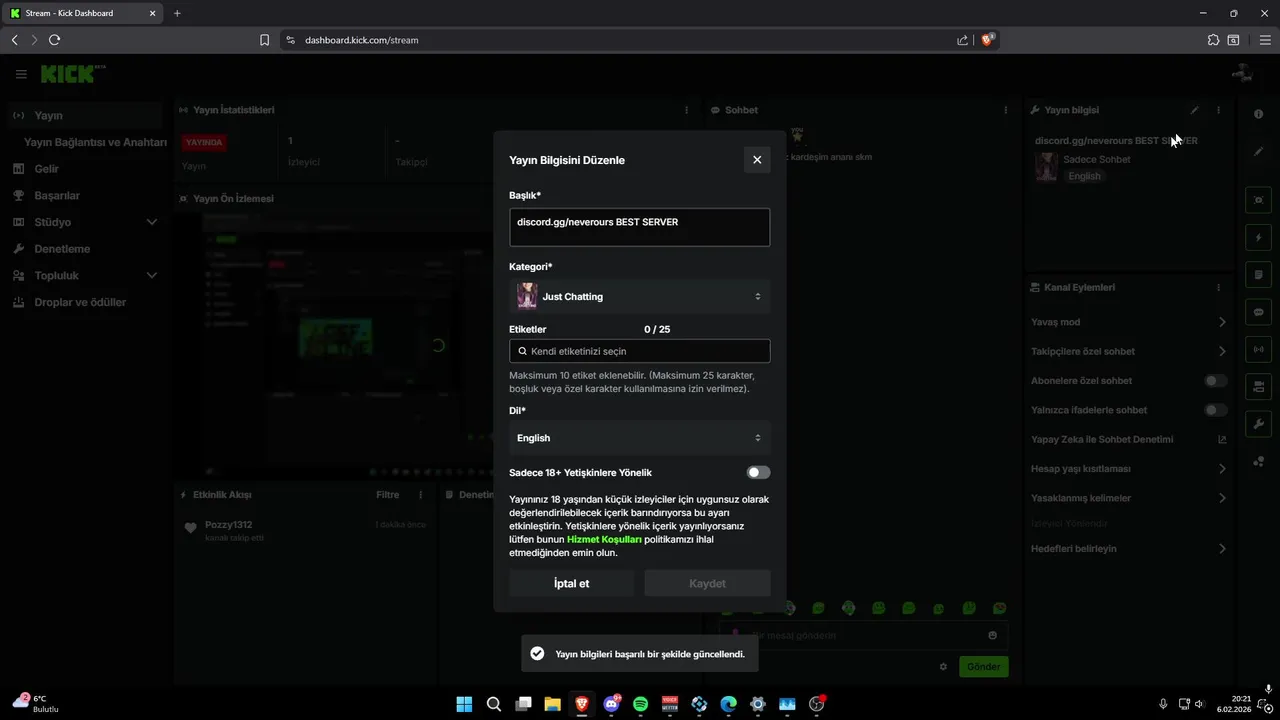Open Etkinlik Akışı panel three-dot menu
1280x720 pixels.
421,495
